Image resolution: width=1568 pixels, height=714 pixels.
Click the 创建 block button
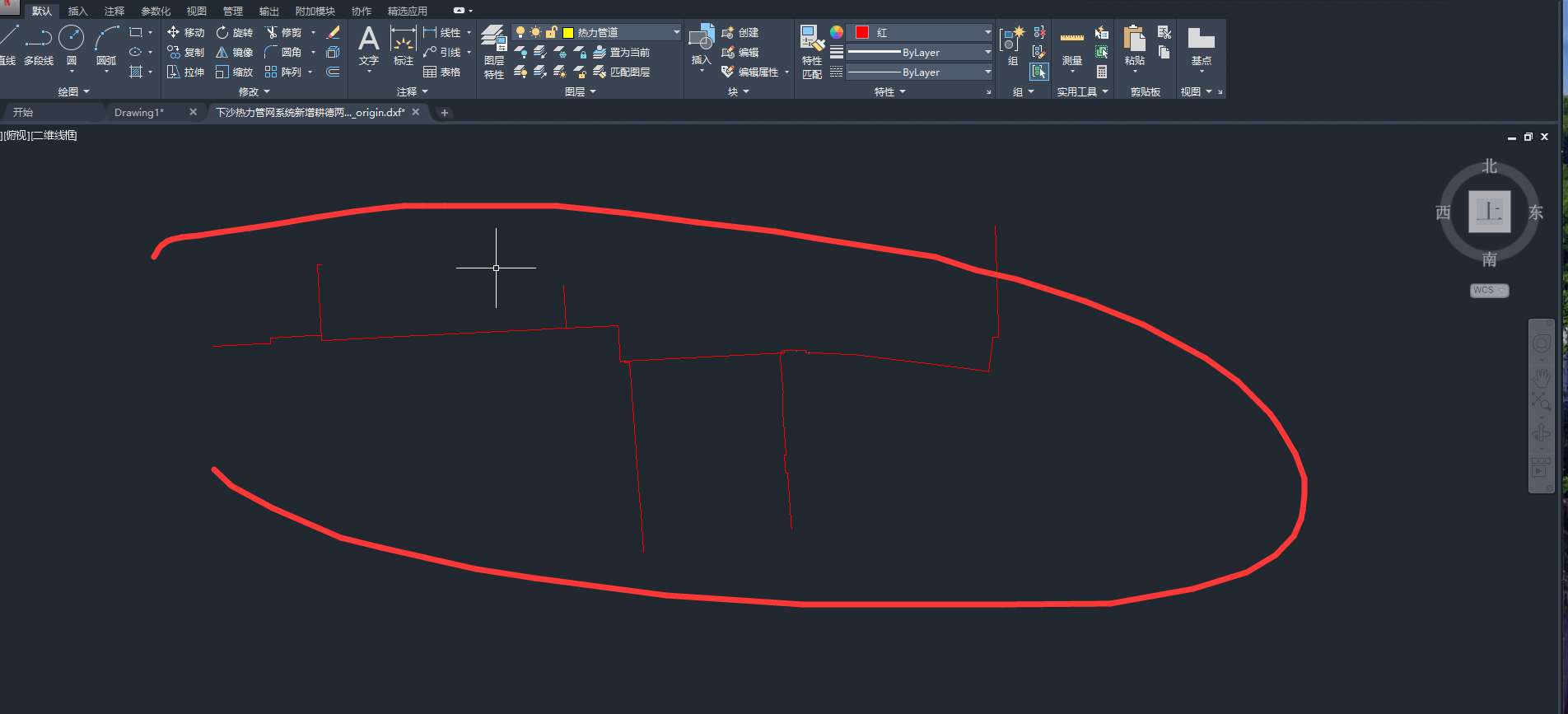tap(740, 32)
